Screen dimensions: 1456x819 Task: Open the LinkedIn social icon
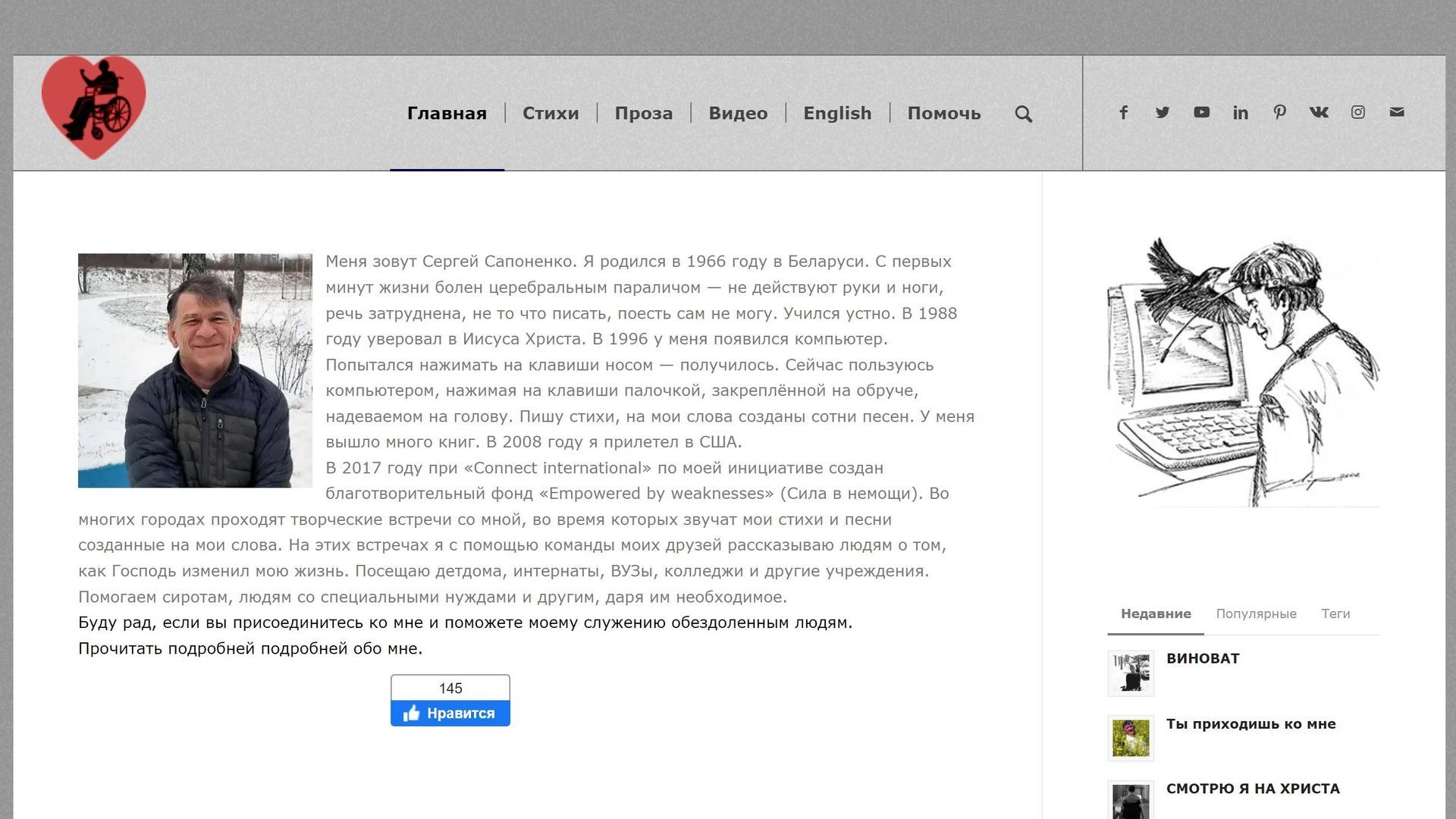[x=1241, y=112]
